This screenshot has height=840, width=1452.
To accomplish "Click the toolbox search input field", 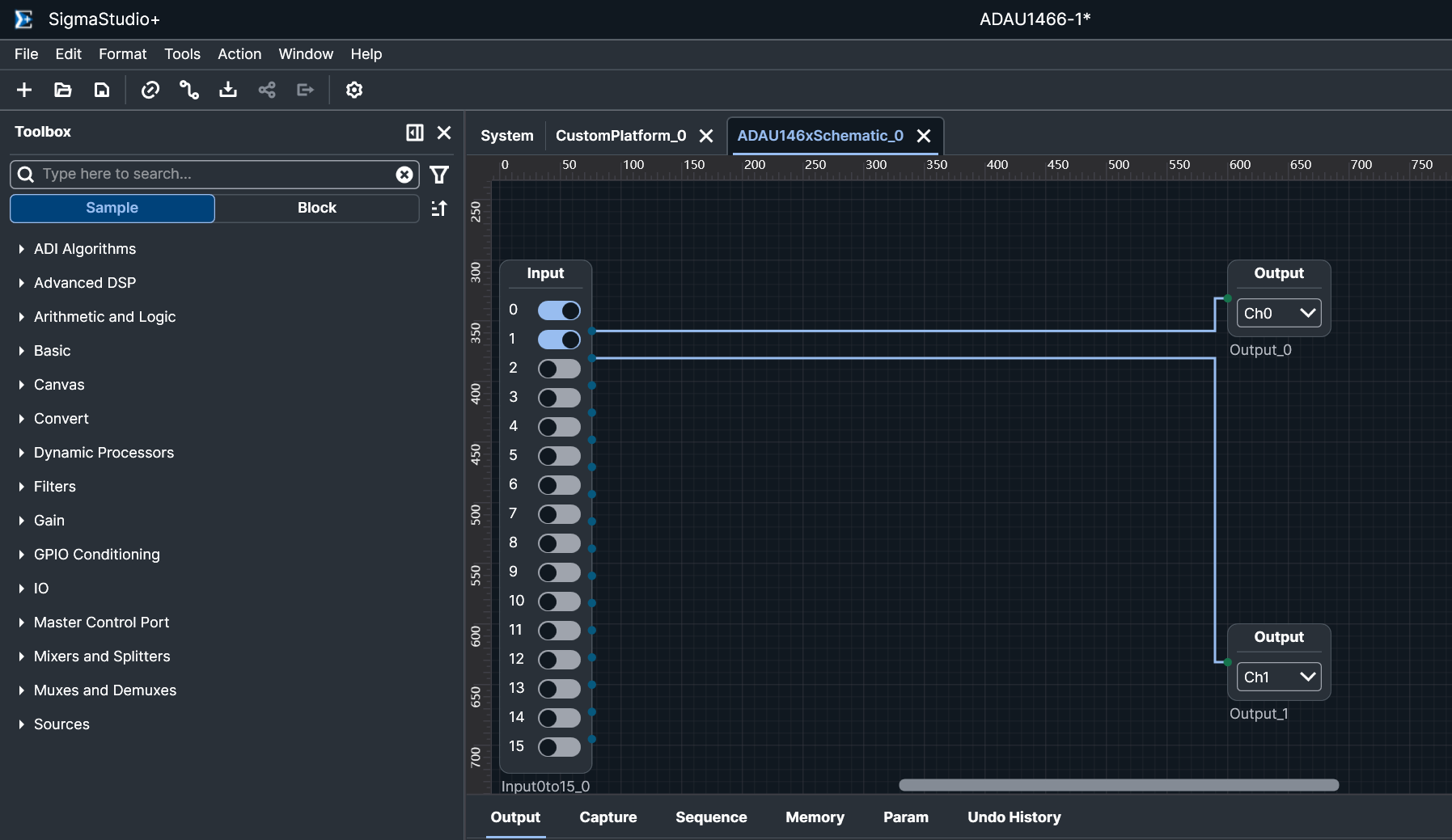I will pyautogui.click(x=214, y=175).
